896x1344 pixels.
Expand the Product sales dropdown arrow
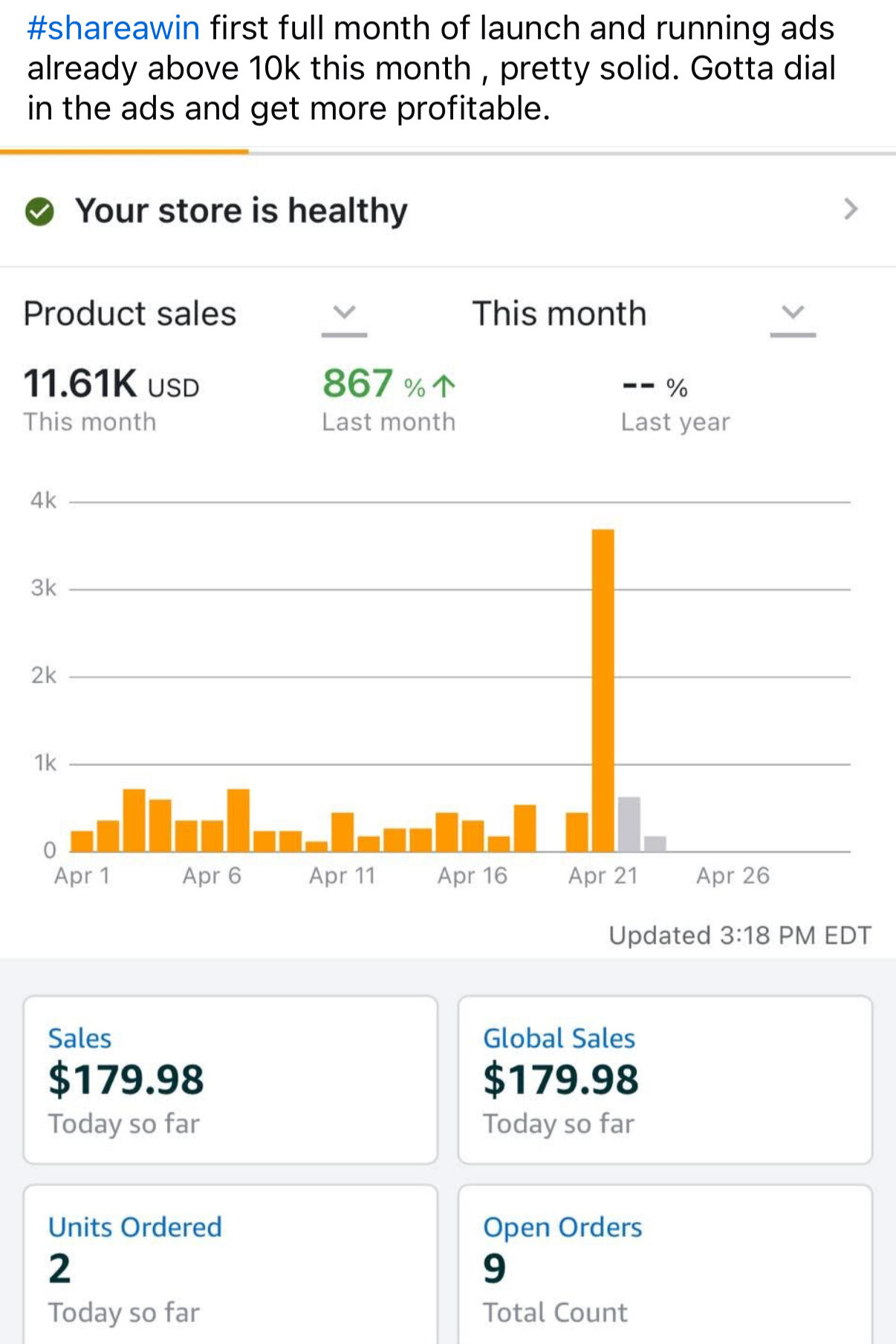coord(344,313)
